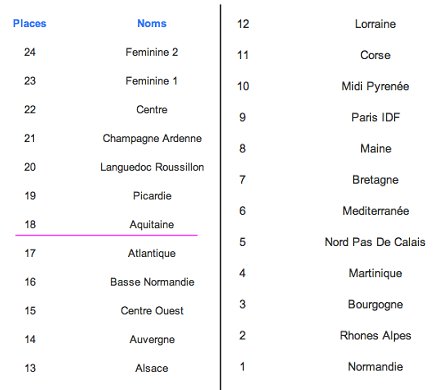Image resolution: width=446 pixels, height=390 pixels.
Task: Click Rhones Alpes in second place
Action: (375, 336)
